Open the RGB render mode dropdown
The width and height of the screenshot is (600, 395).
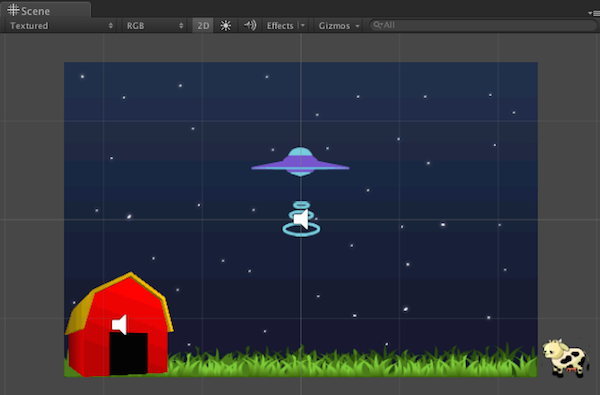pos(154,26)
